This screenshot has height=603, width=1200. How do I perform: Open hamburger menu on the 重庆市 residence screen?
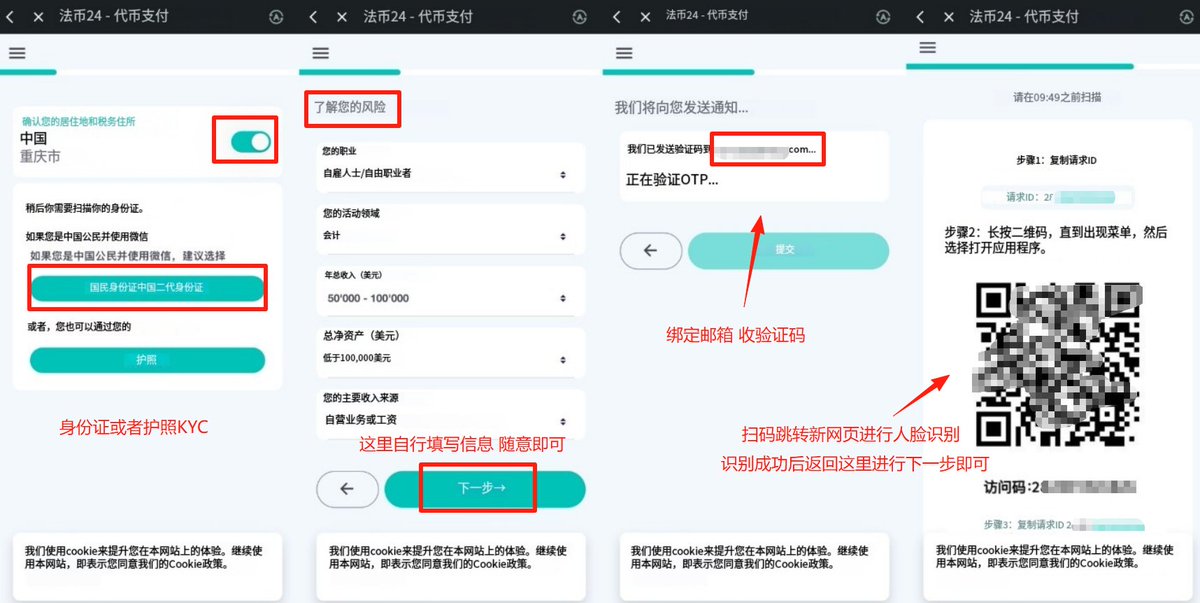click(17, 53)
